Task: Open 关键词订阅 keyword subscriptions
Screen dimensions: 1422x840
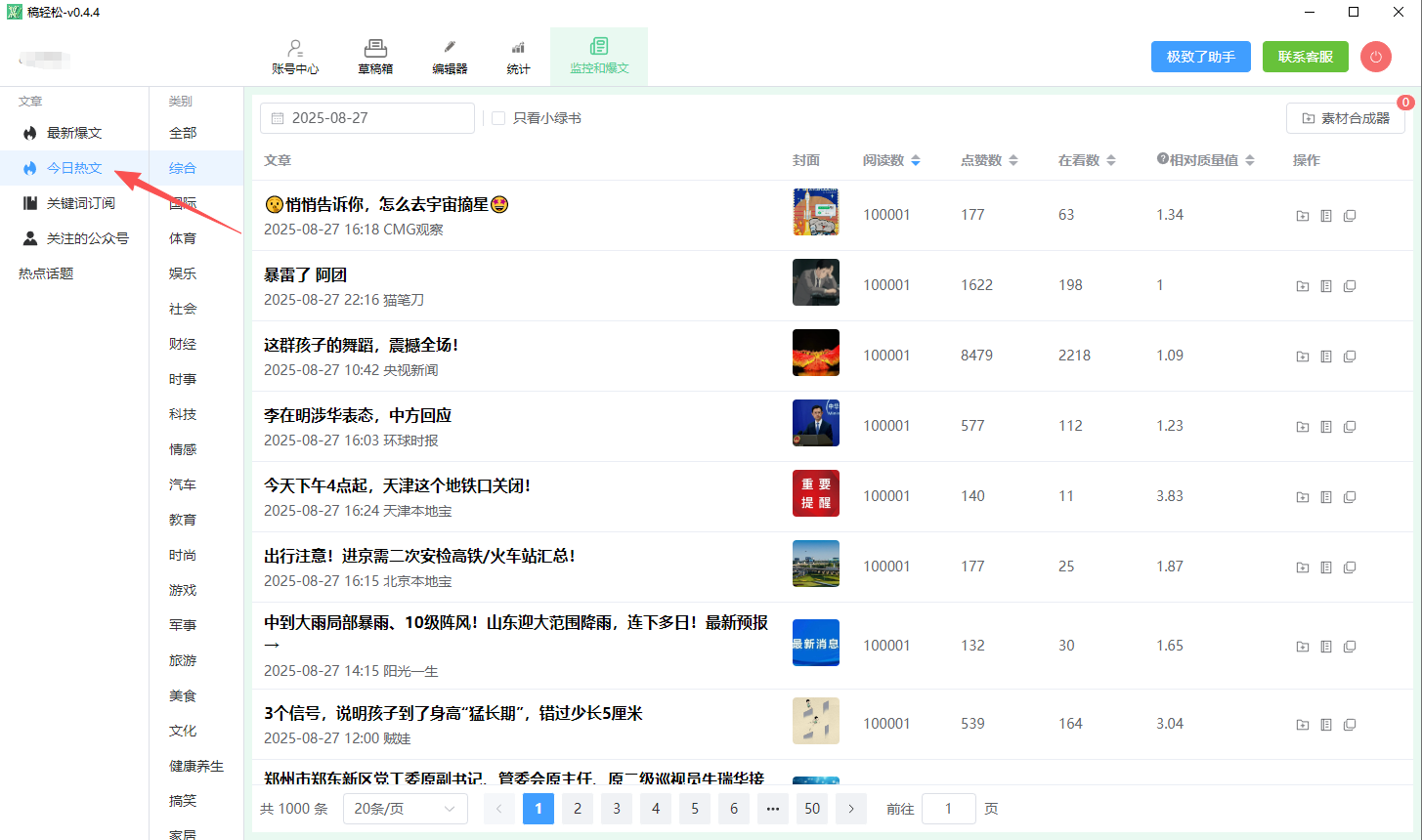Action: point(74,203)
